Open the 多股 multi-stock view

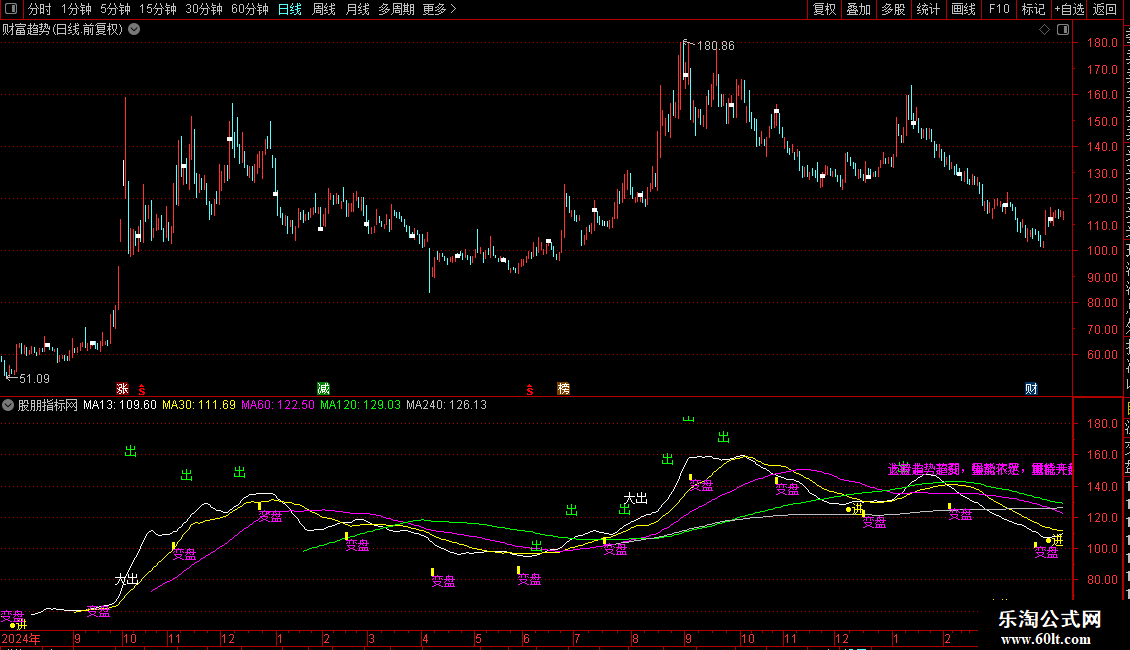click(894, 9)
